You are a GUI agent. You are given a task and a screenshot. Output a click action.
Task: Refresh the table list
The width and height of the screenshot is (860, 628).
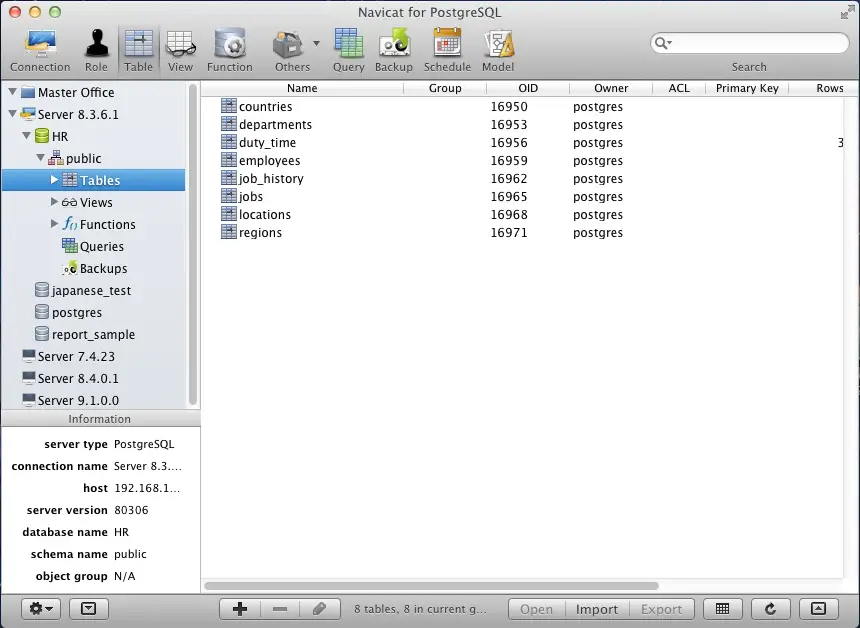pyautogui.click(x=771, y=609)
